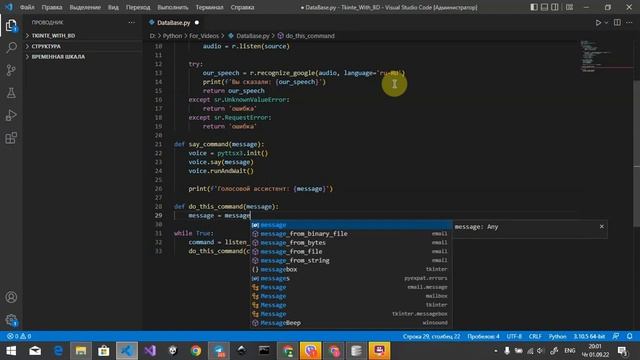Open the Windows Start button
The width and height of the screenshot is (640, 360).
(x=11, y=351)
